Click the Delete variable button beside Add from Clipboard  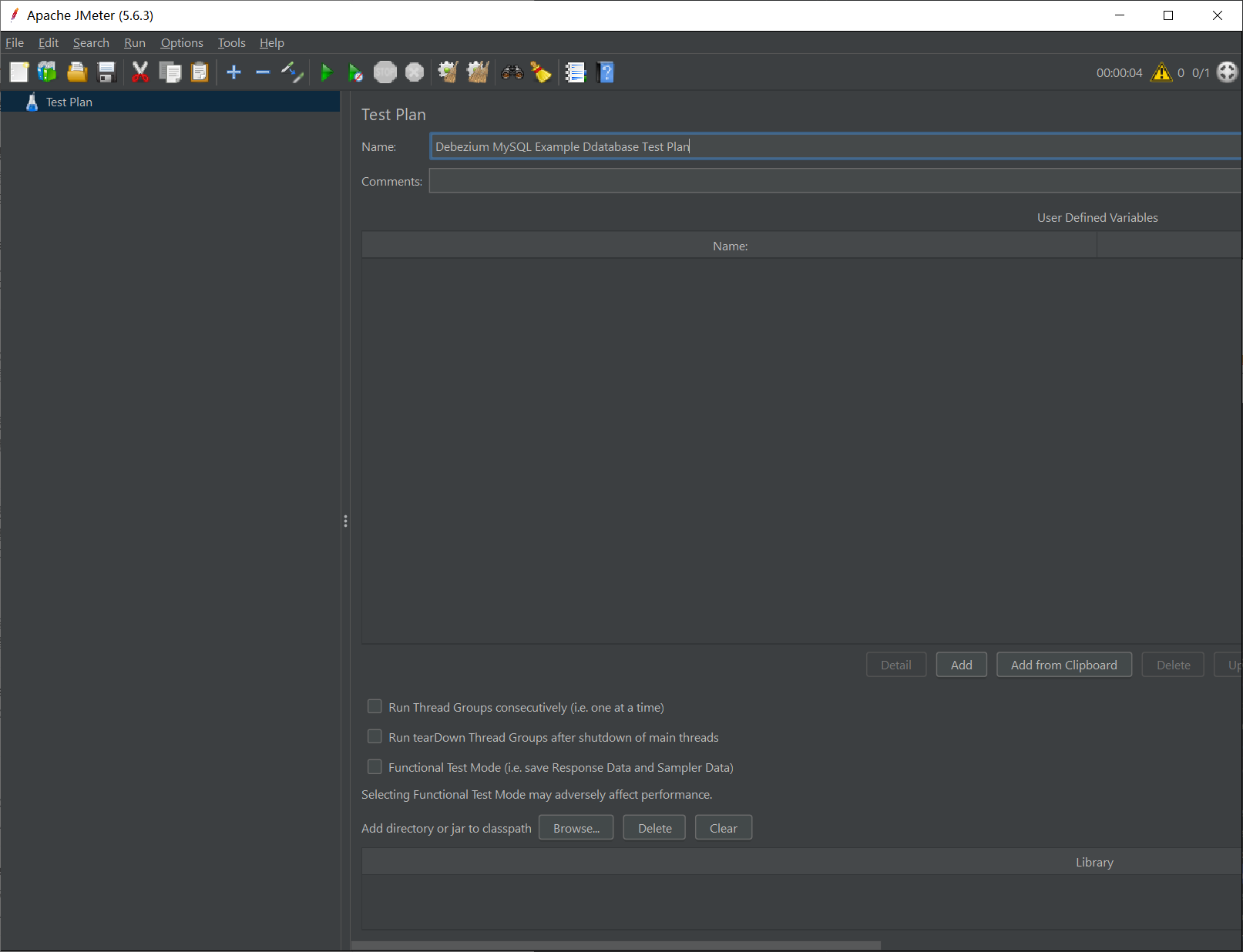tap(1174, 665)
